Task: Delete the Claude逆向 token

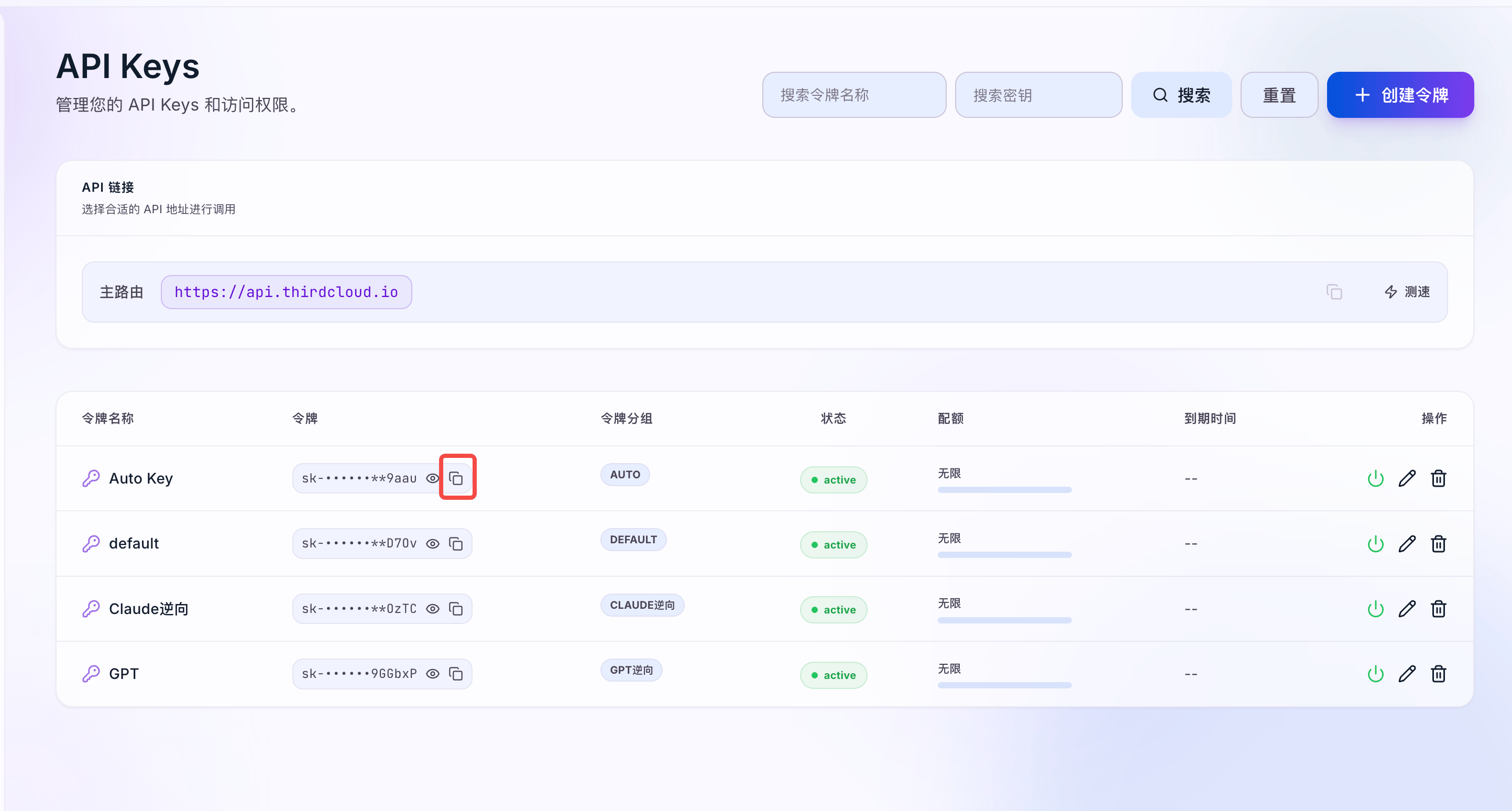Action: [x=1439, y=609]
